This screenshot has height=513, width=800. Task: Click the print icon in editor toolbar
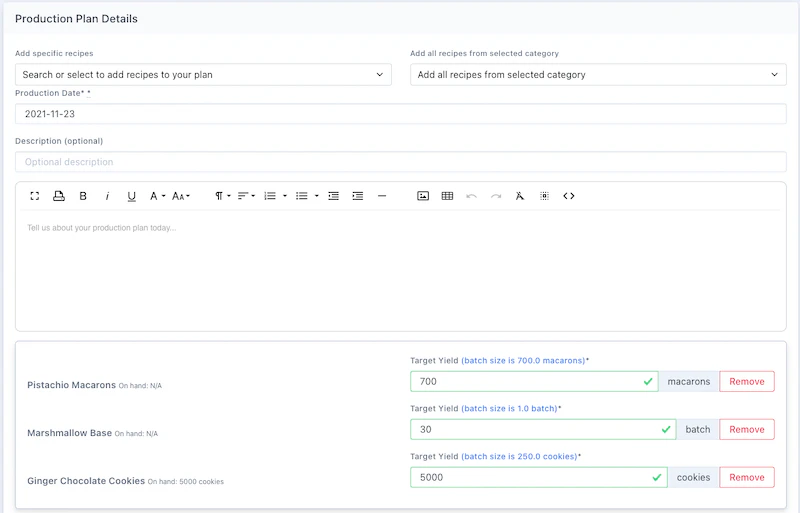pos(59,196)
